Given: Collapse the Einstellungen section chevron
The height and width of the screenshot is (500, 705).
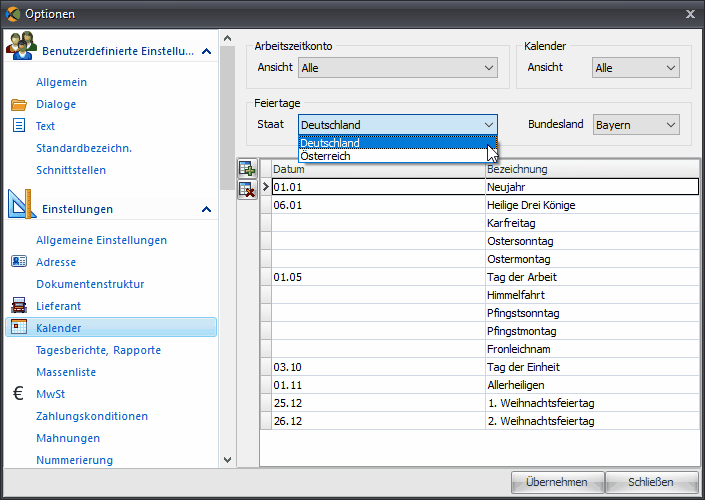Looking at the screenshot, I should 206,209.
